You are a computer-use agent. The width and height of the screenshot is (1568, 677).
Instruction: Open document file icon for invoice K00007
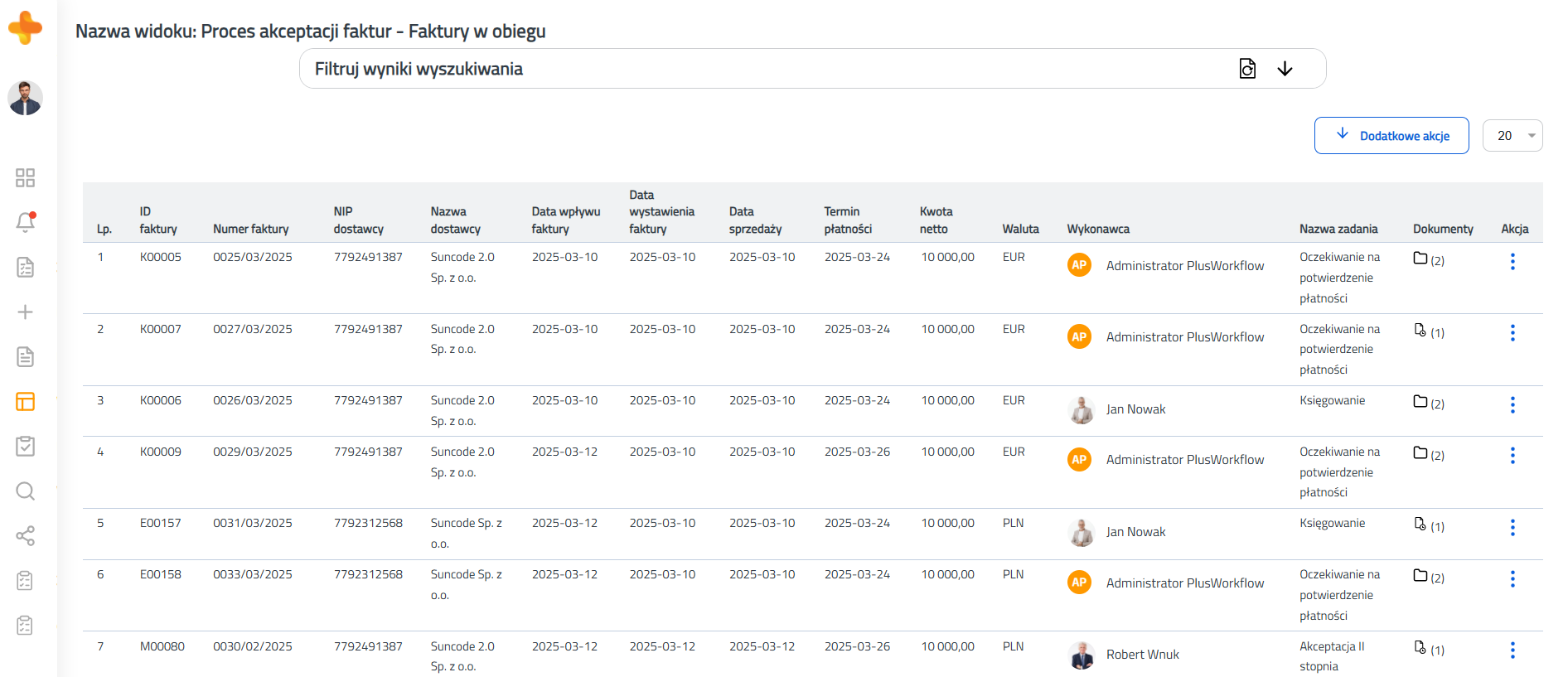click(x=1420, y=331)
